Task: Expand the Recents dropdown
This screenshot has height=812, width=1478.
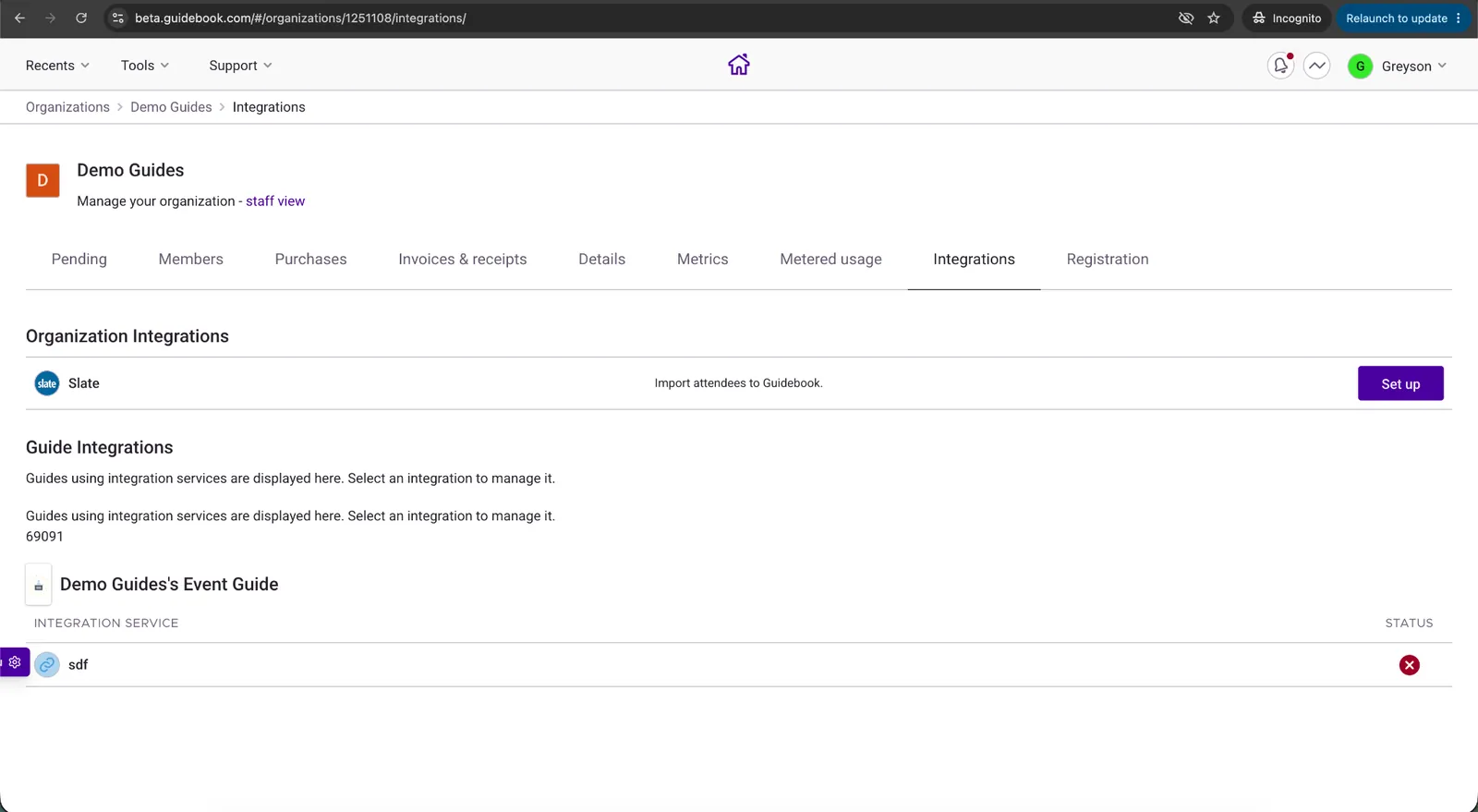Action: (x=57, y=66)
